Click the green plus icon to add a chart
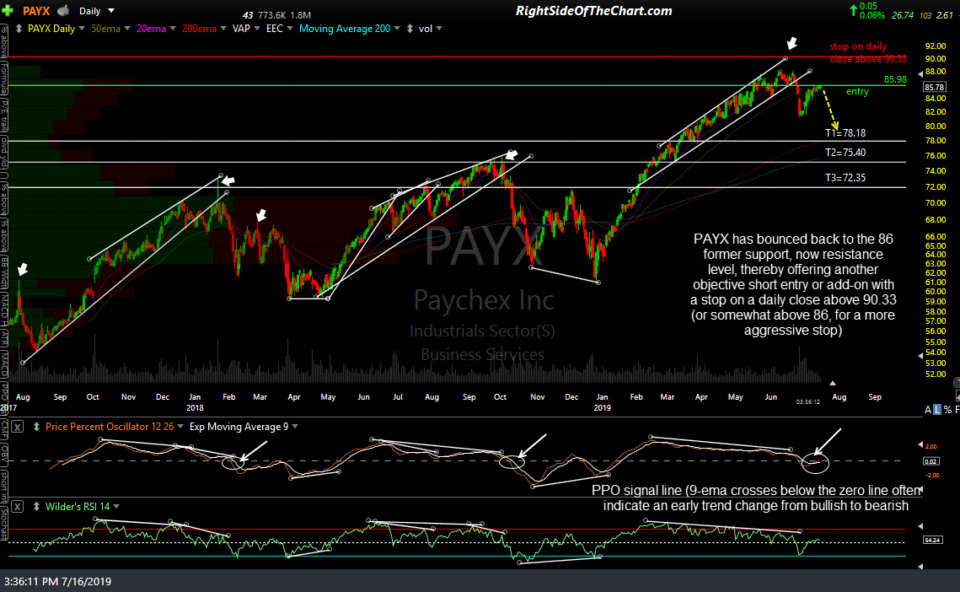This screenshot has height=592, width=960. coord(8,8)
